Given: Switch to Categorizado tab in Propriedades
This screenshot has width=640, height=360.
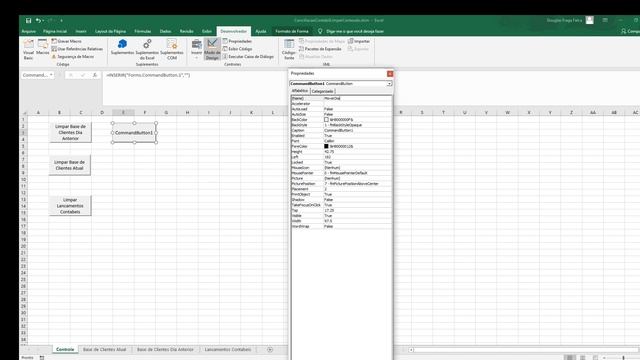Looking at the screenshot, I should coord(322,91).
